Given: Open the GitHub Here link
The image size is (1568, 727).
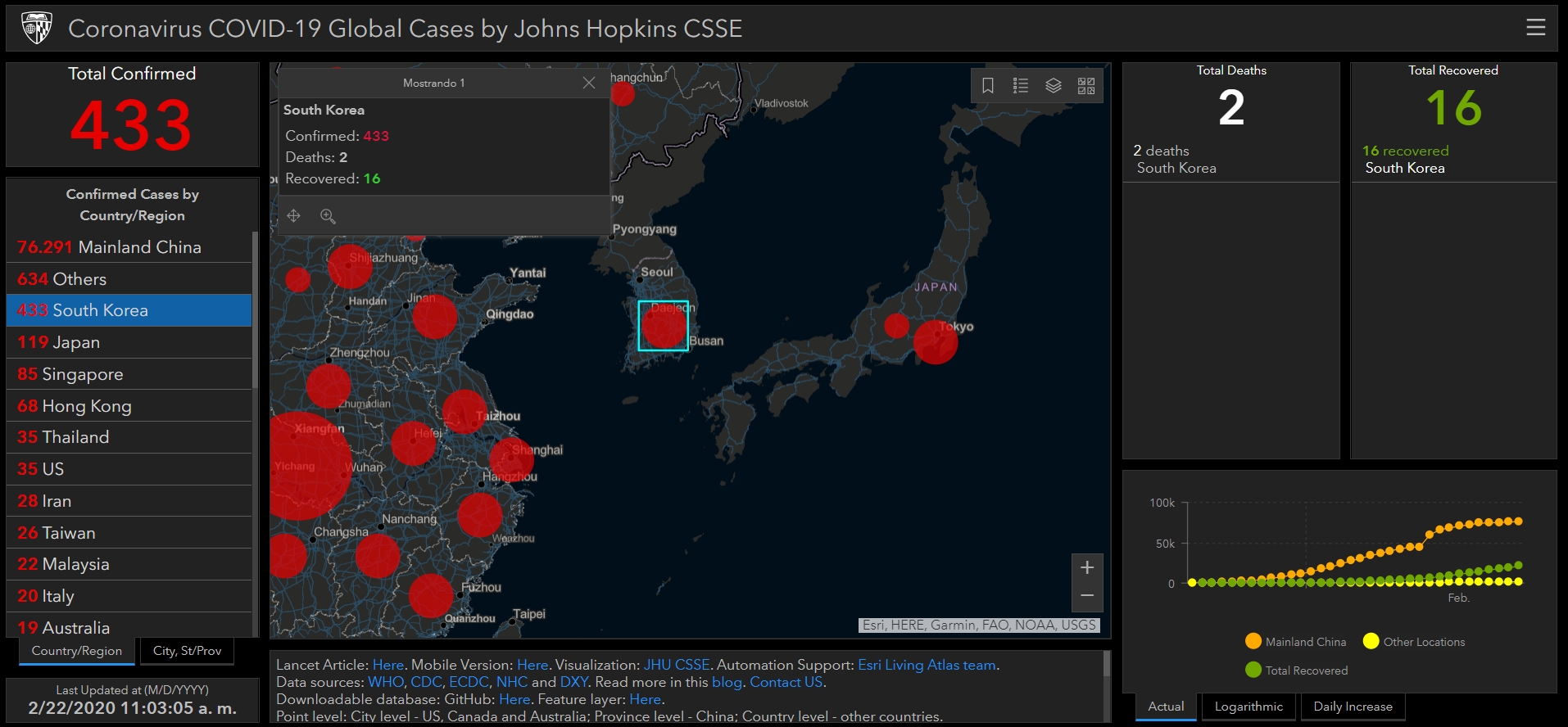Looking at the screenshot, I should click(x=514, y=699).
